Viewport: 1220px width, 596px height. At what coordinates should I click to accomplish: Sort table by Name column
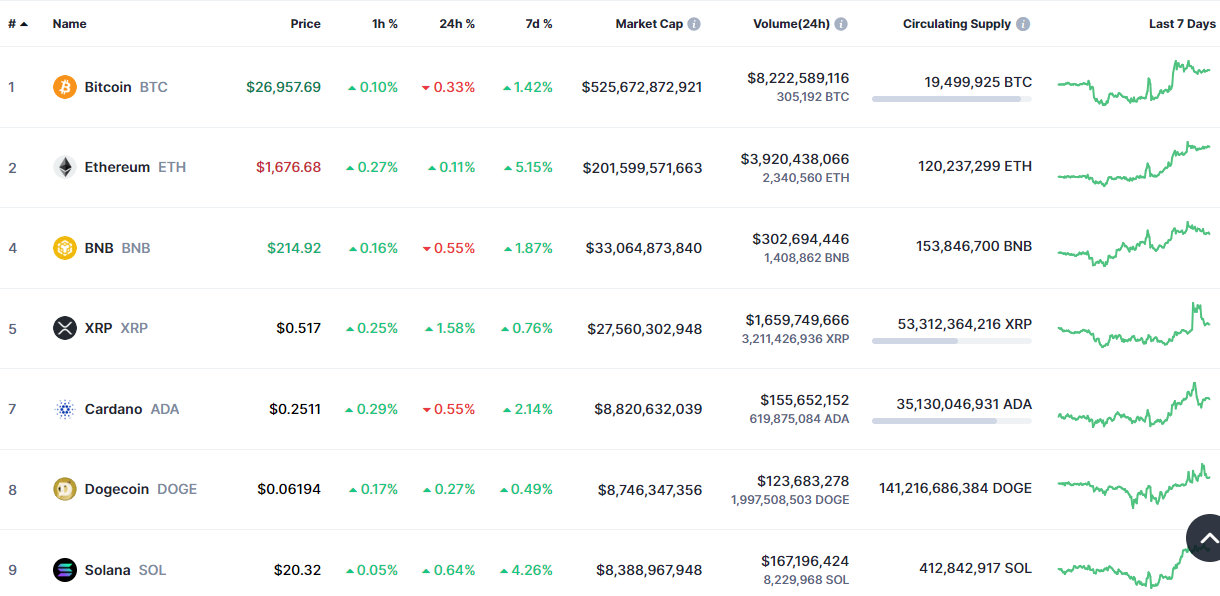click(x=70, y=24)
